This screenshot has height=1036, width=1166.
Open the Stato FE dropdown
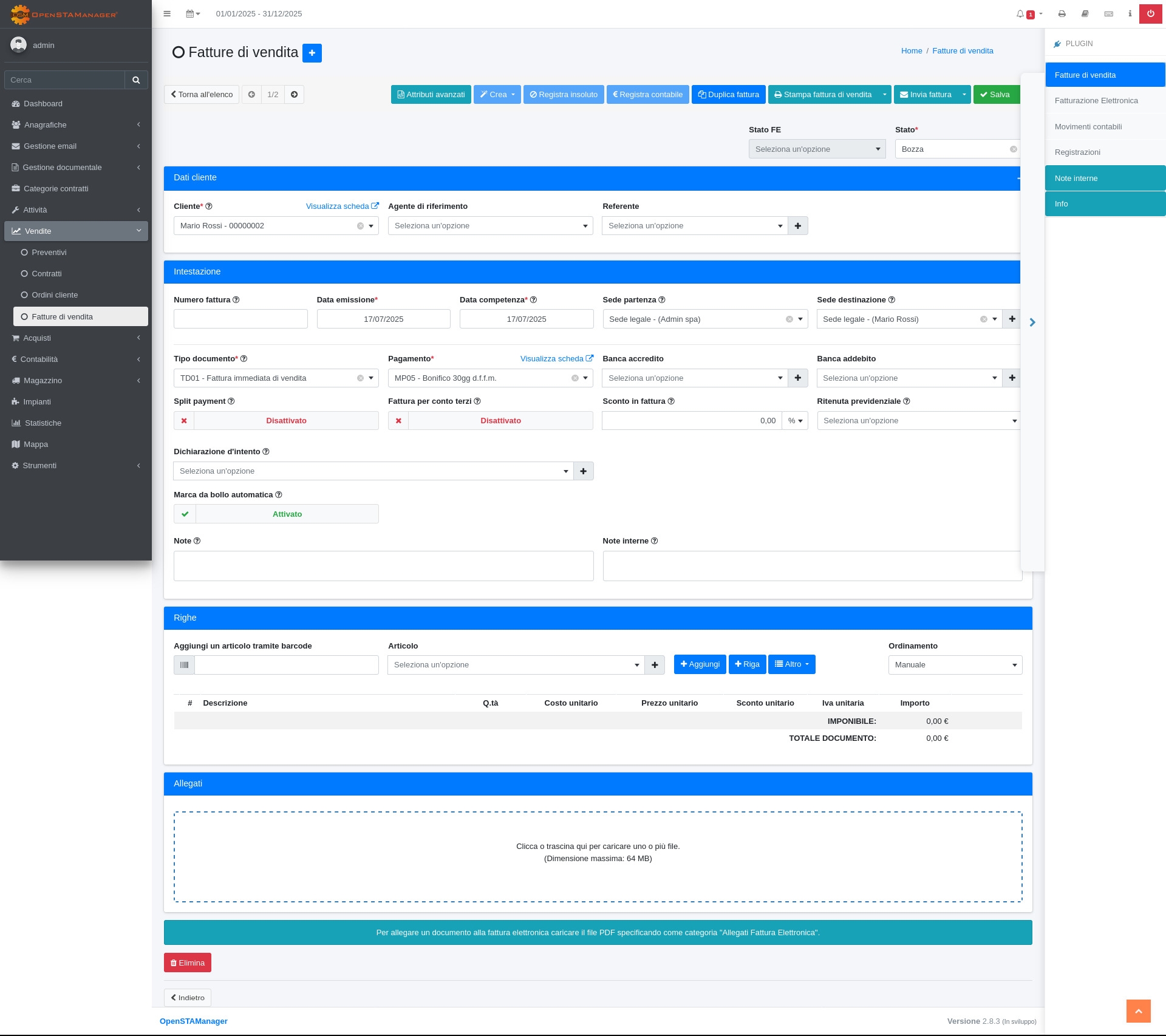pyautogui.click(x=817, y=149)
